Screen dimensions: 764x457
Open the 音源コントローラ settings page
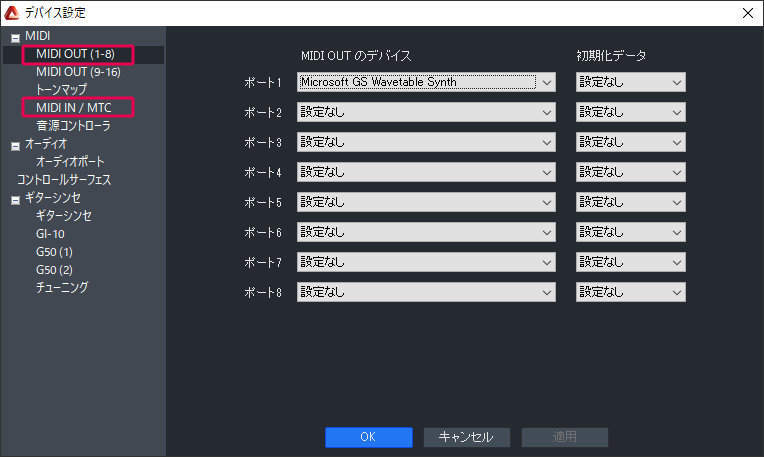(73, 126)
